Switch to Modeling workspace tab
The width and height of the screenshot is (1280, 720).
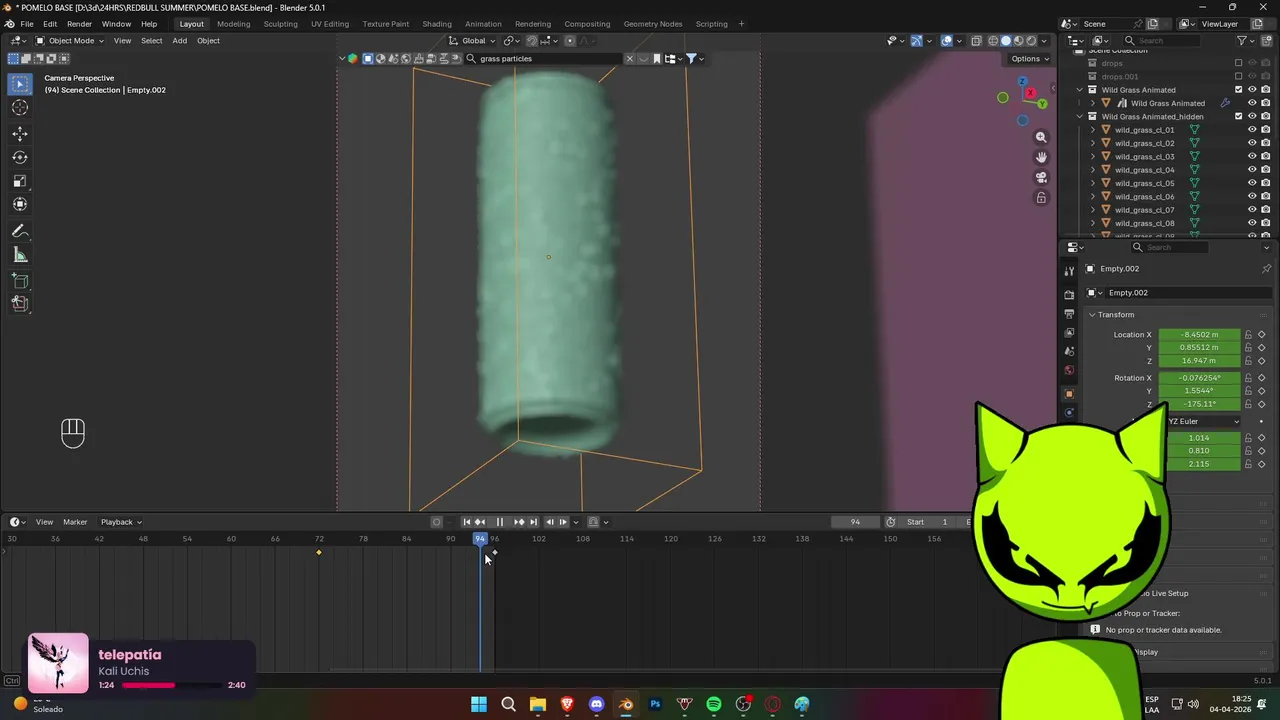pos(234,24)
